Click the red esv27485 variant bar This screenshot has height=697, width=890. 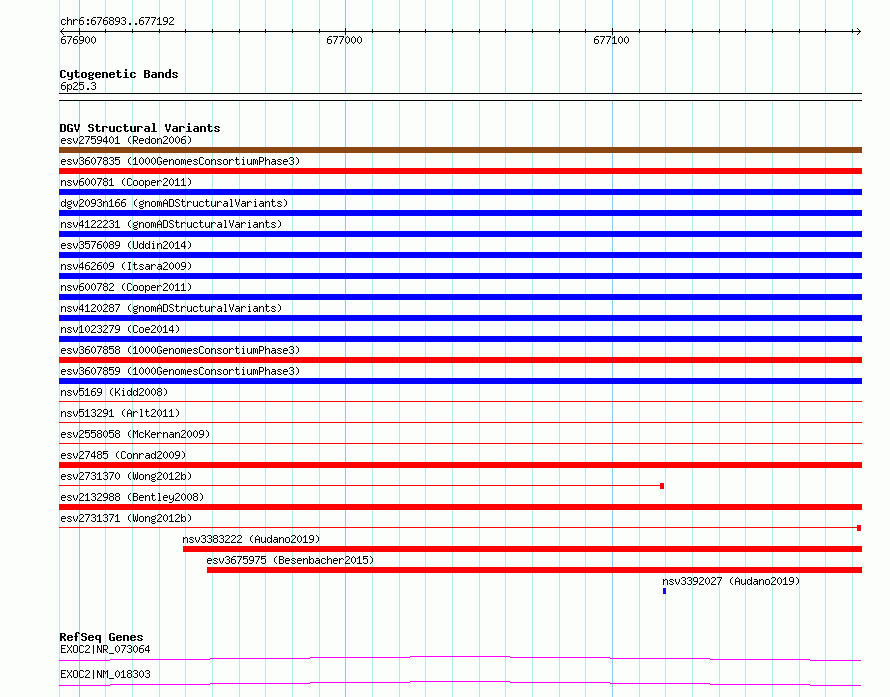tap(460, 465)
